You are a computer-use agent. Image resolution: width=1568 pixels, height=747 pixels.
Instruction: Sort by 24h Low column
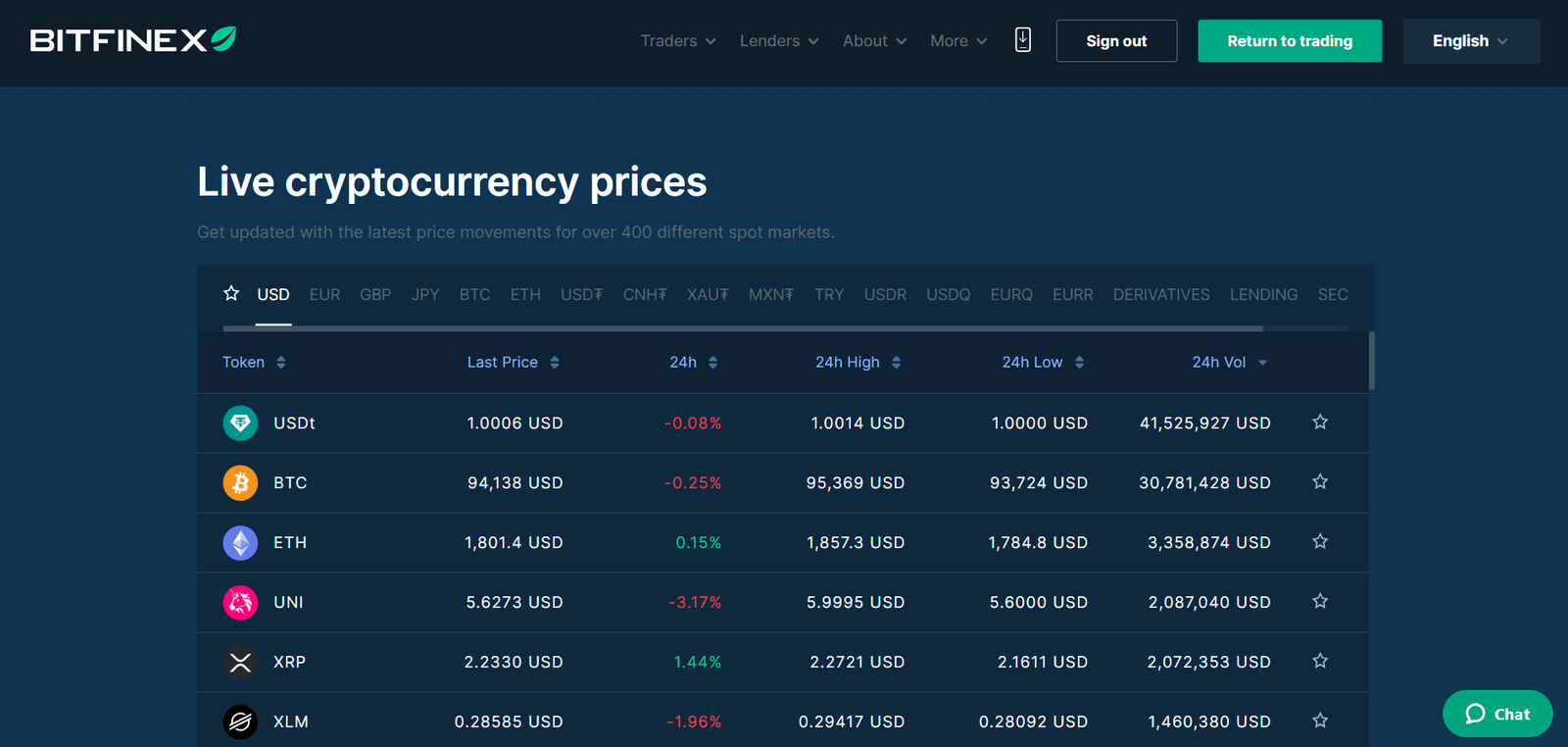pyautogui.click(x=1043, y=362)
